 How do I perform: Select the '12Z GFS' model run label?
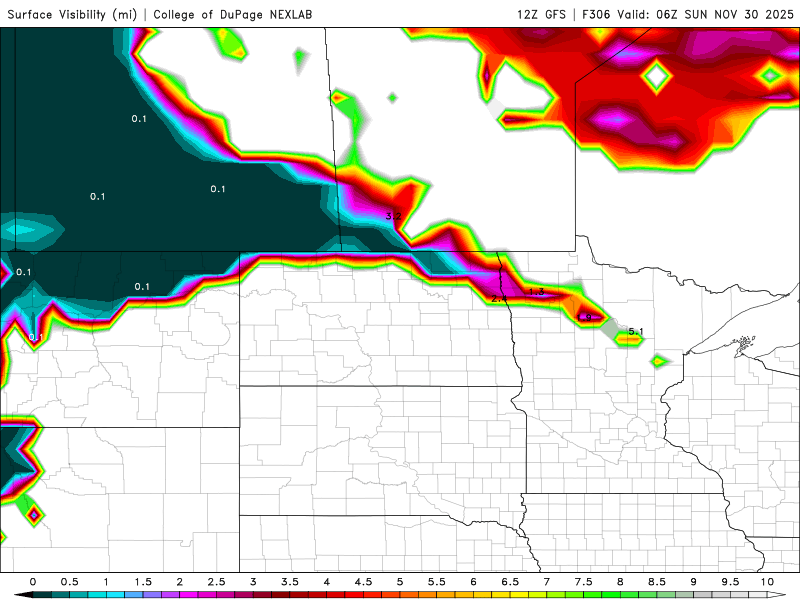541,14
